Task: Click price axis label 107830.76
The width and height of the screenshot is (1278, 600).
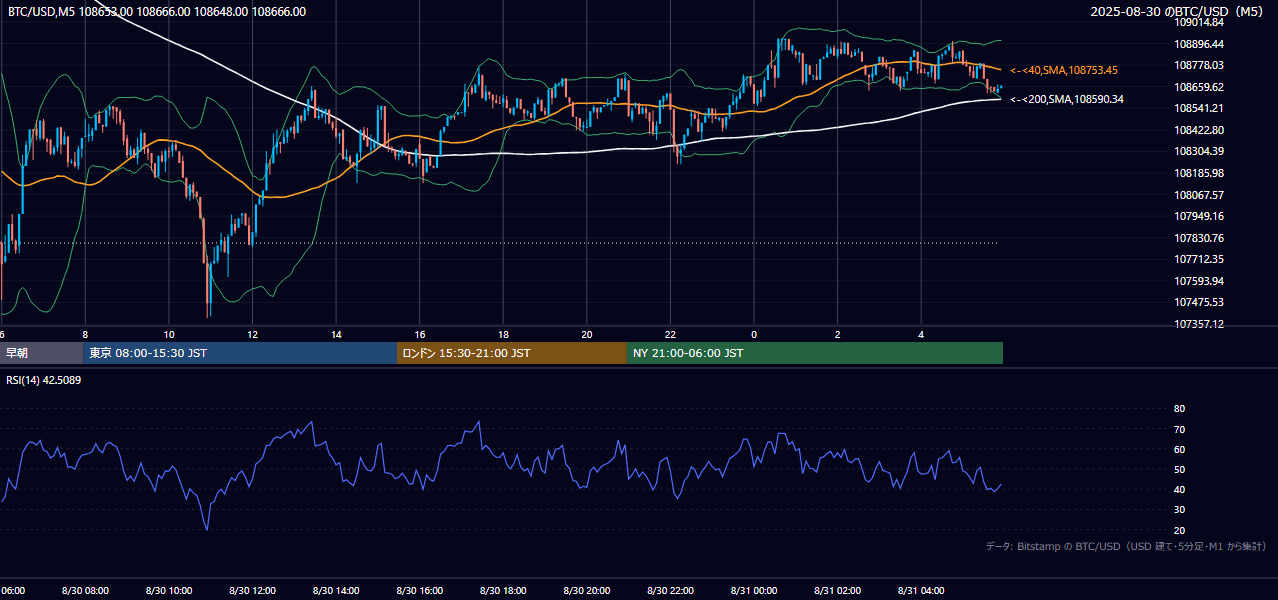Action: [1200, 238]
